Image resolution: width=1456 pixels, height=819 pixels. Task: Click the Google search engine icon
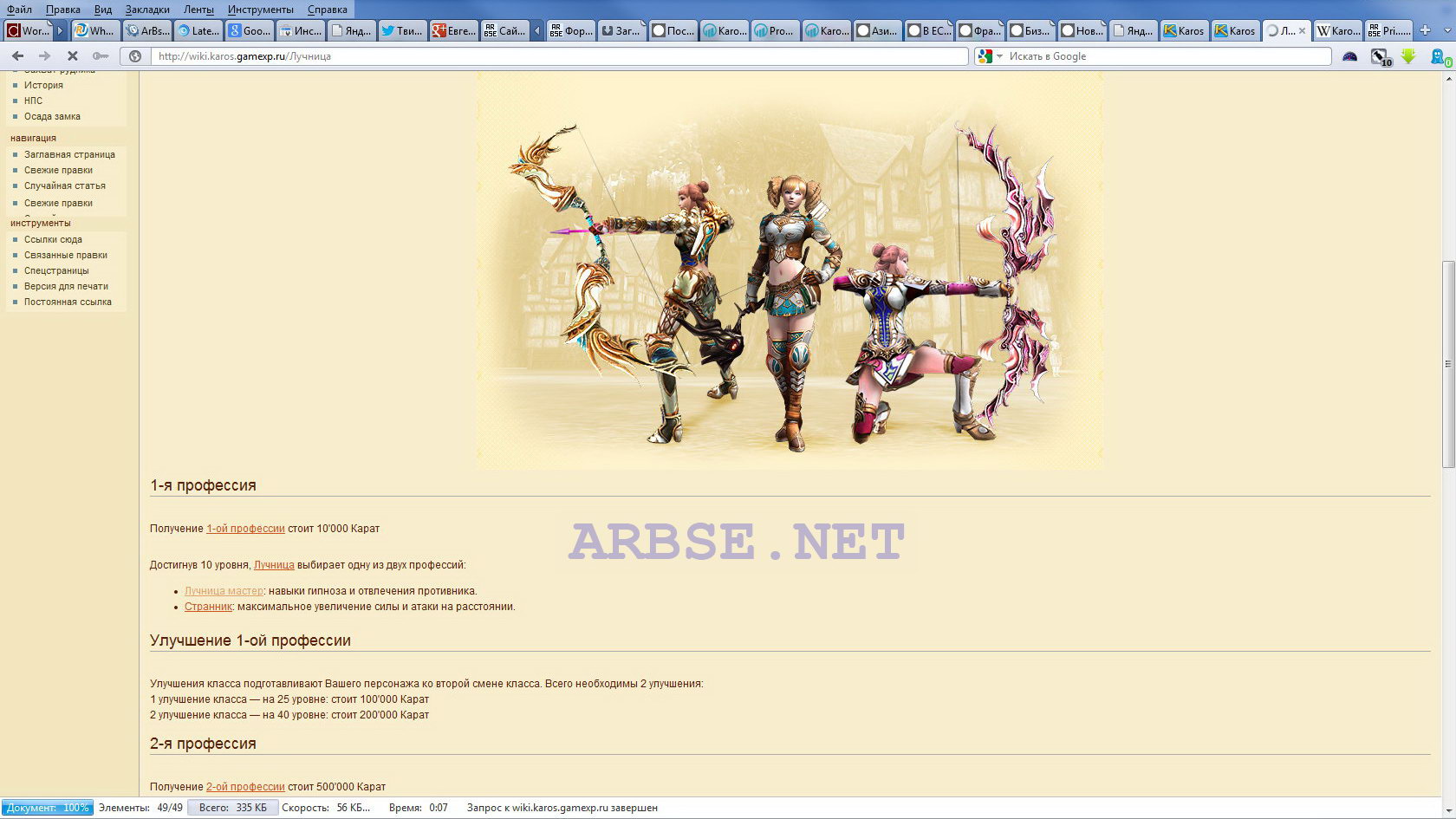[x=984, y=55]
